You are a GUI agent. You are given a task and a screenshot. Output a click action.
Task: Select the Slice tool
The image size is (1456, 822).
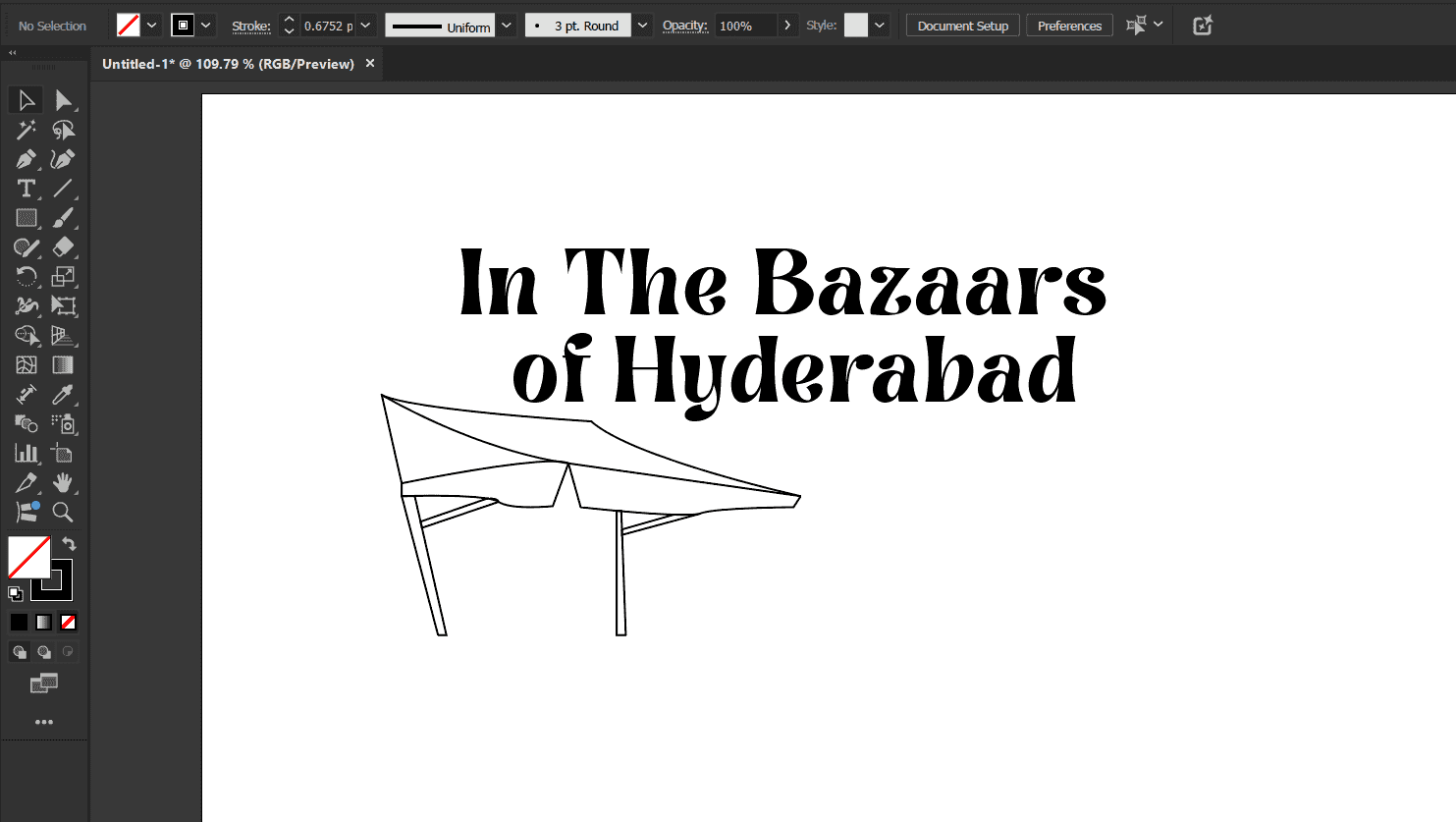[x=27, y=483]
